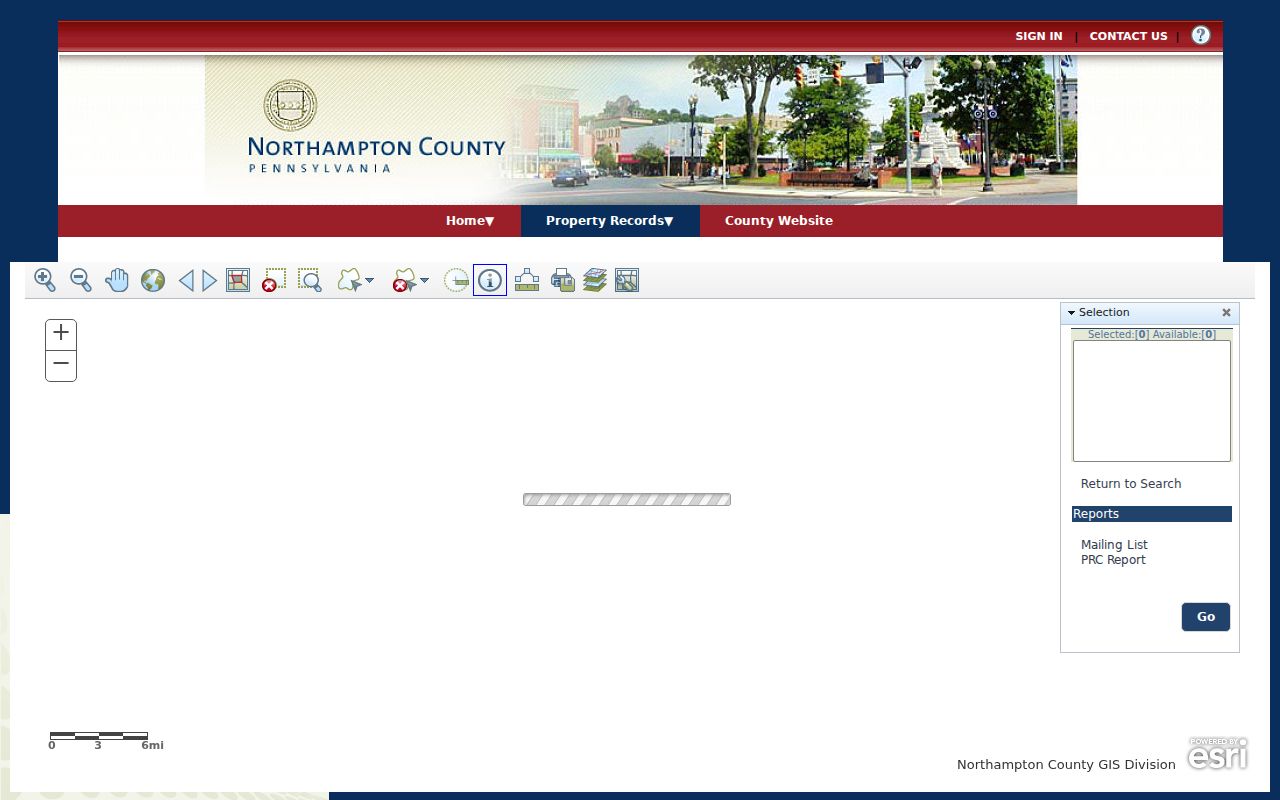Click the map minus zoom button
1280x800 pixels.
pos(61,365)
